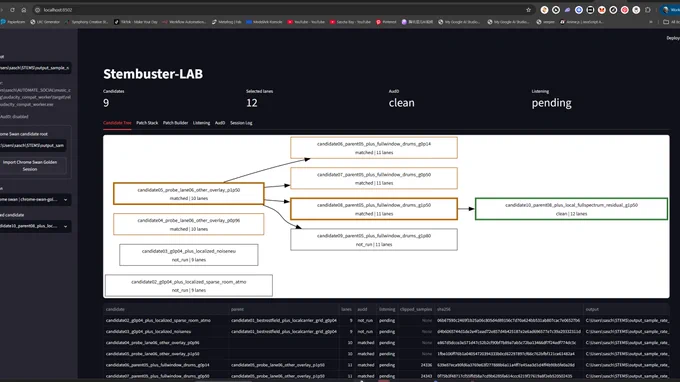Open the Workflow Automation bookmark
The image size is (680, 382).
pyautogui.click(x=184, y=22)
